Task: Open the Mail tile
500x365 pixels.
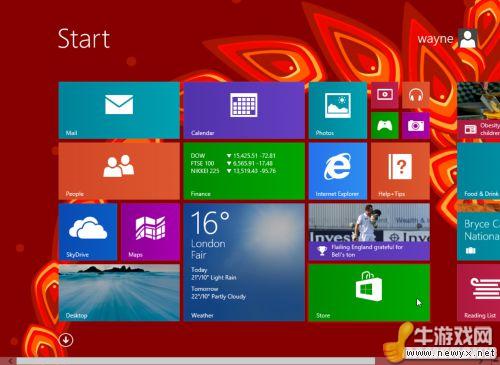Action: [x=119, y=110]
